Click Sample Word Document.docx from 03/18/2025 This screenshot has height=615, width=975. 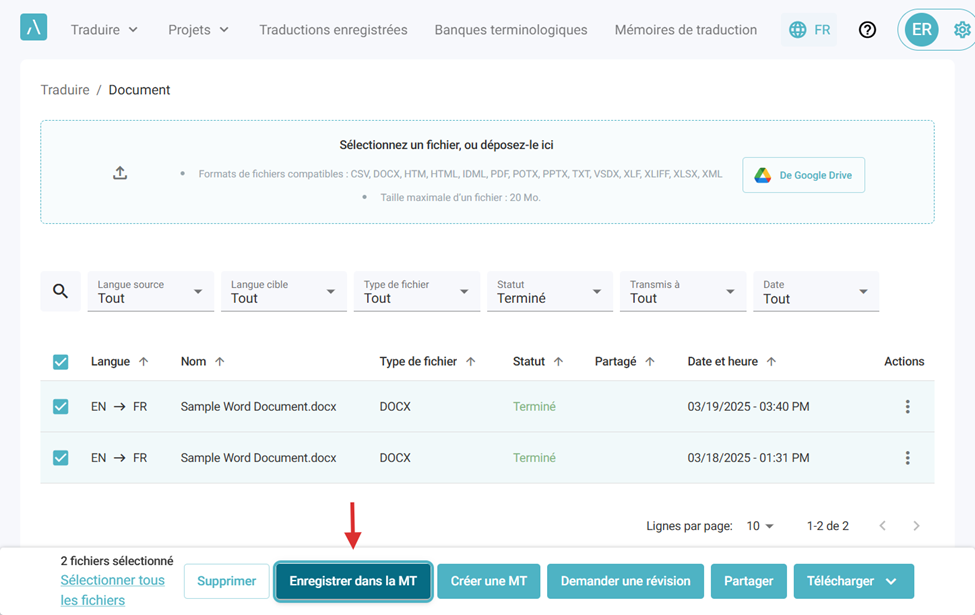point(259,458)
